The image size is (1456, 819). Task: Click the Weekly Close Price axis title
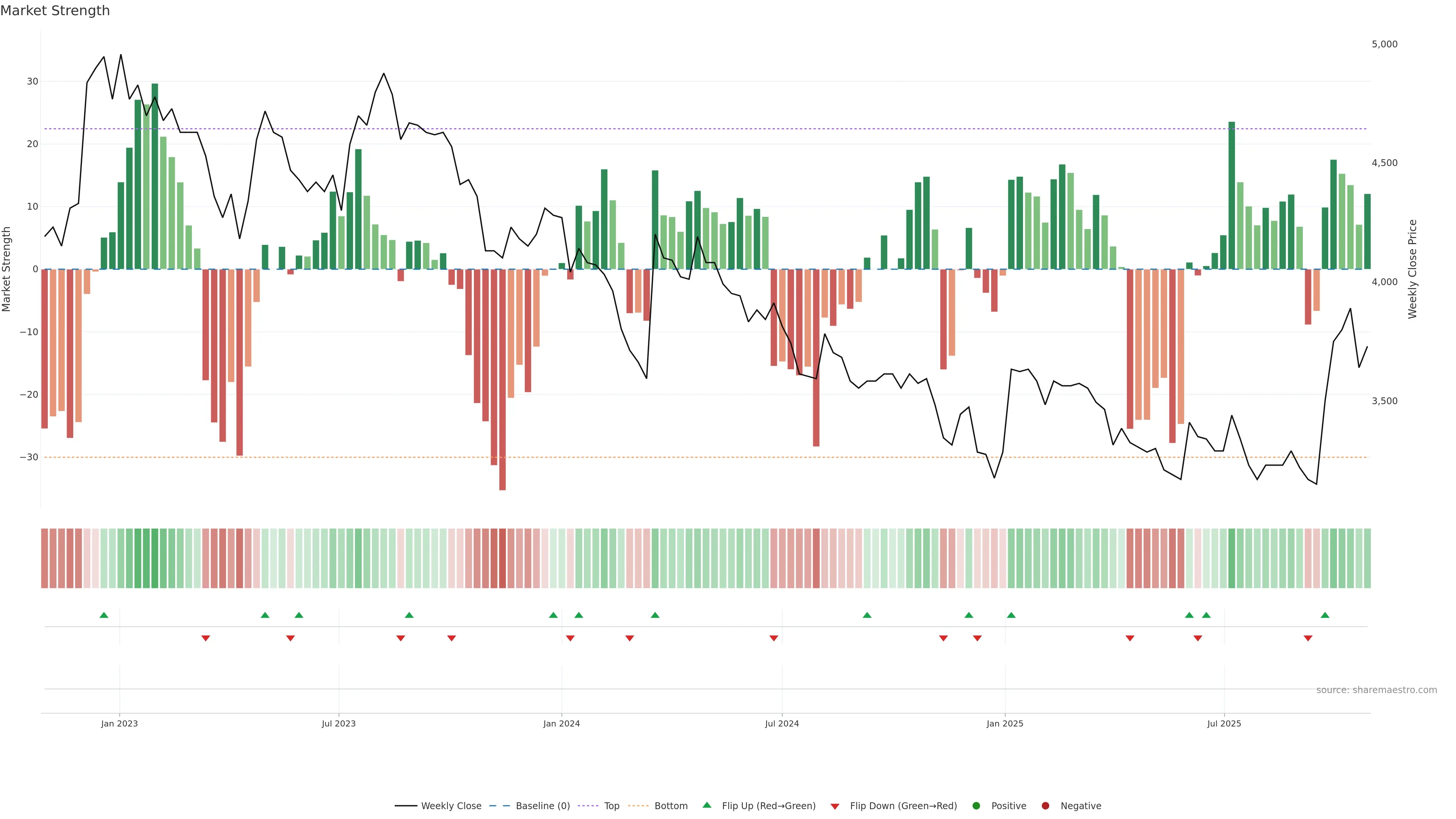(x=1412, y=269)
